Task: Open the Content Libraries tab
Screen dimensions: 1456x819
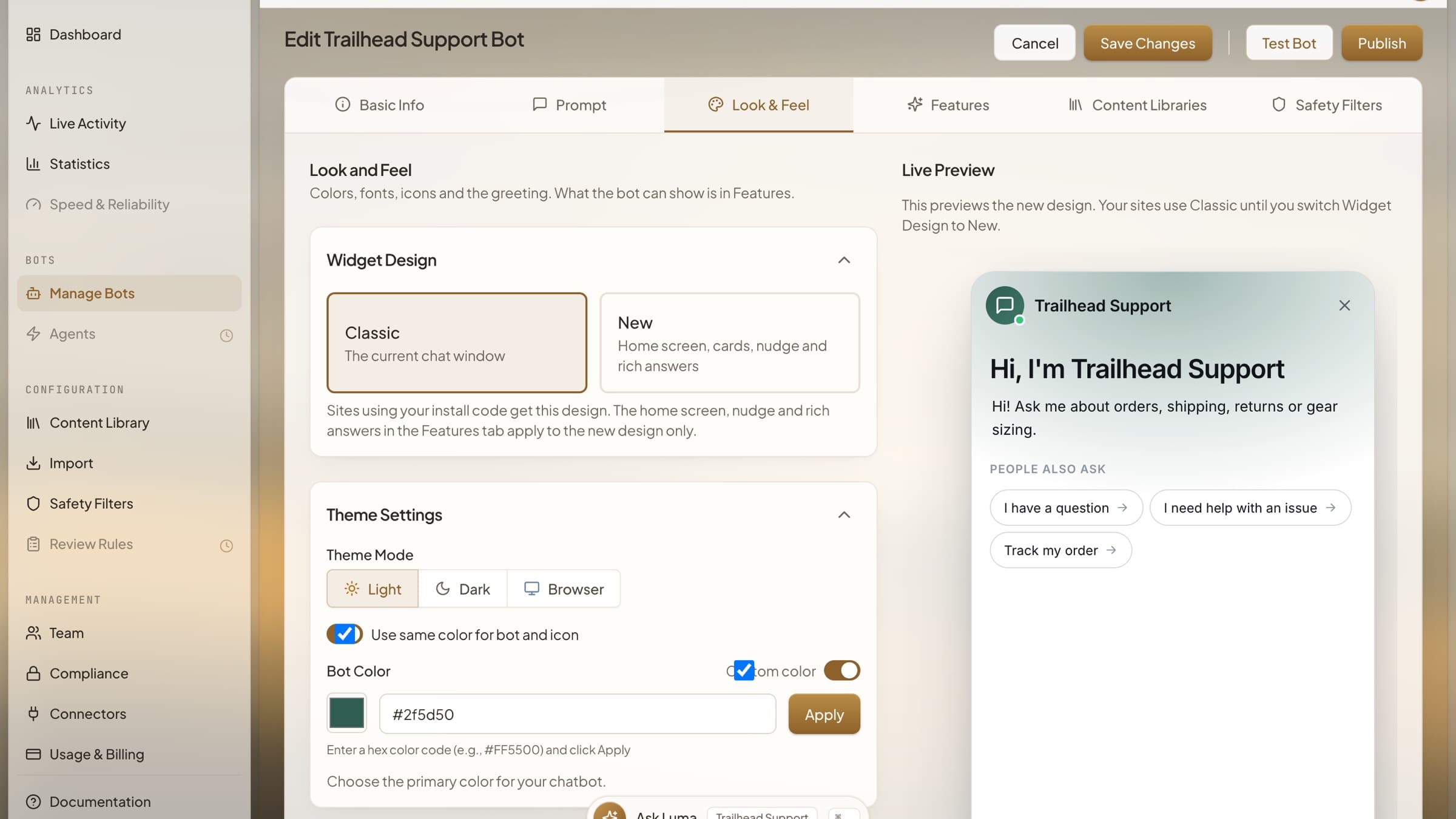Action: point(1137,105)
